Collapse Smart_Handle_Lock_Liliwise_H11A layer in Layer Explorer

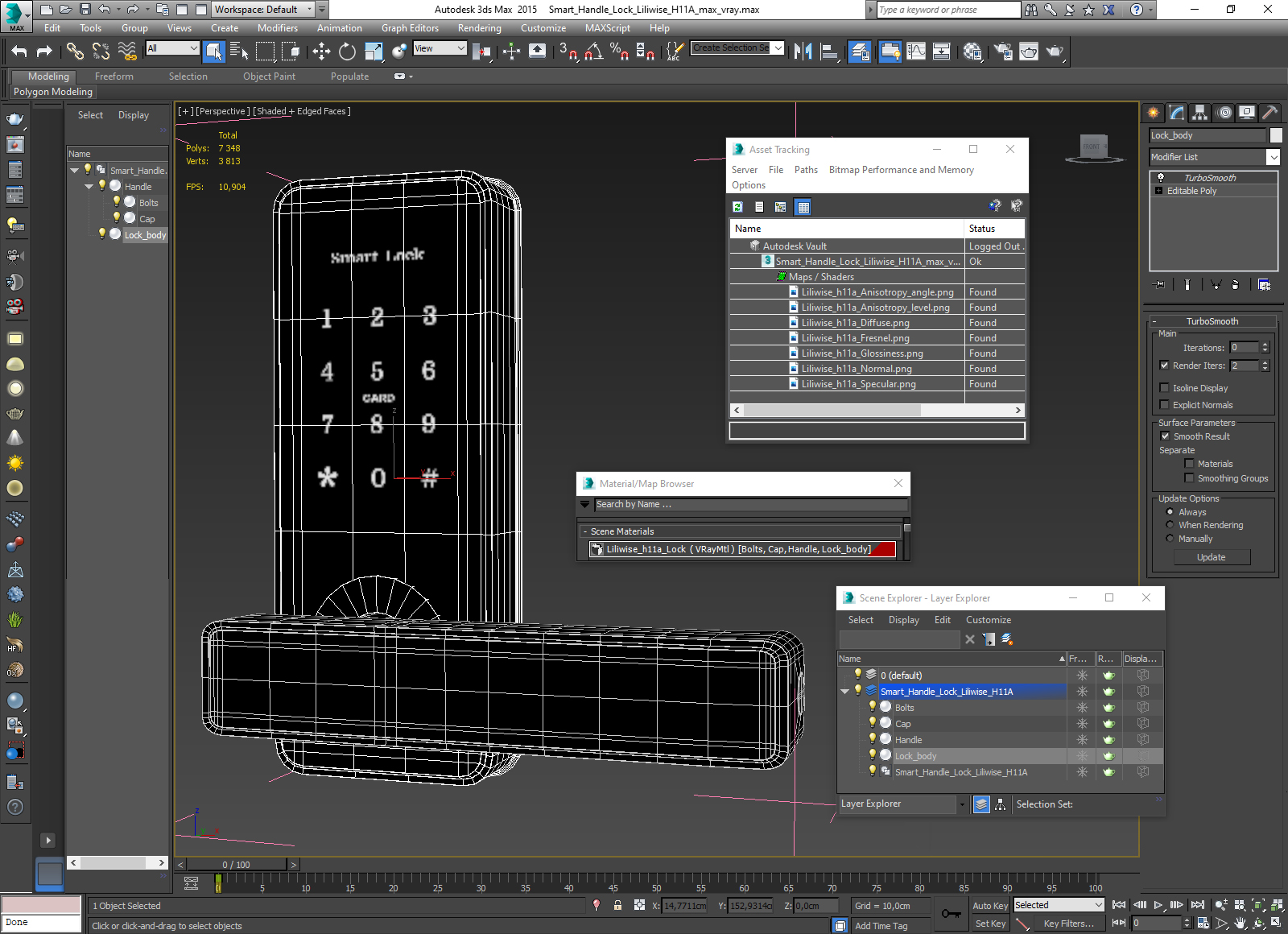click(844, 691)
